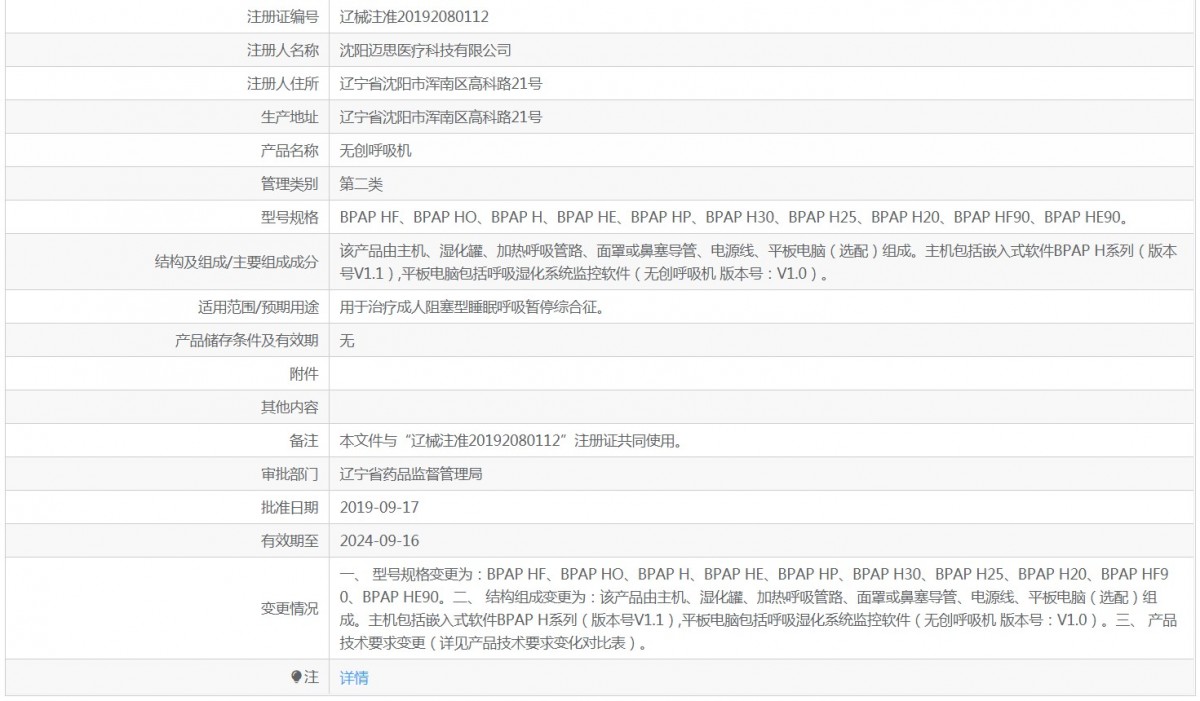Viewport: 1200px width, 701px height.
Task: Select the 注册人名称 label cell
Action: pyautogui.click(x=166, y=50)
